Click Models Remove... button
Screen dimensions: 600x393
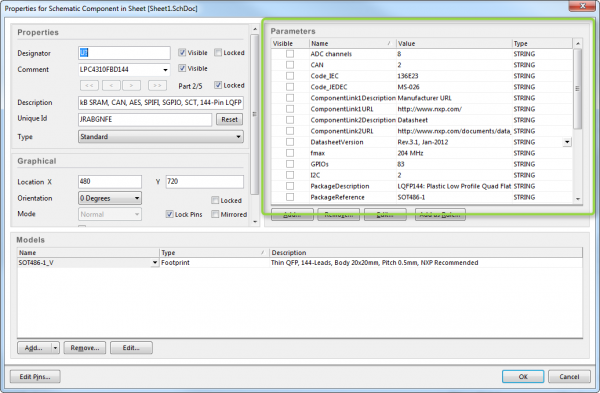pyautogui.click(x=85, y=348)
